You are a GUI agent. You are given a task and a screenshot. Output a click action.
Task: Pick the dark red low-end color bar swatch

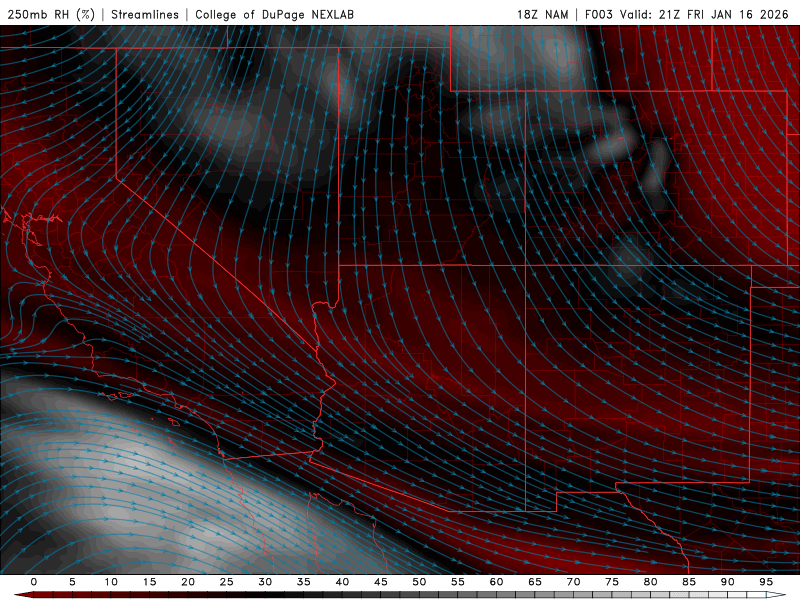pyautogui.click(x=24, y=596)
